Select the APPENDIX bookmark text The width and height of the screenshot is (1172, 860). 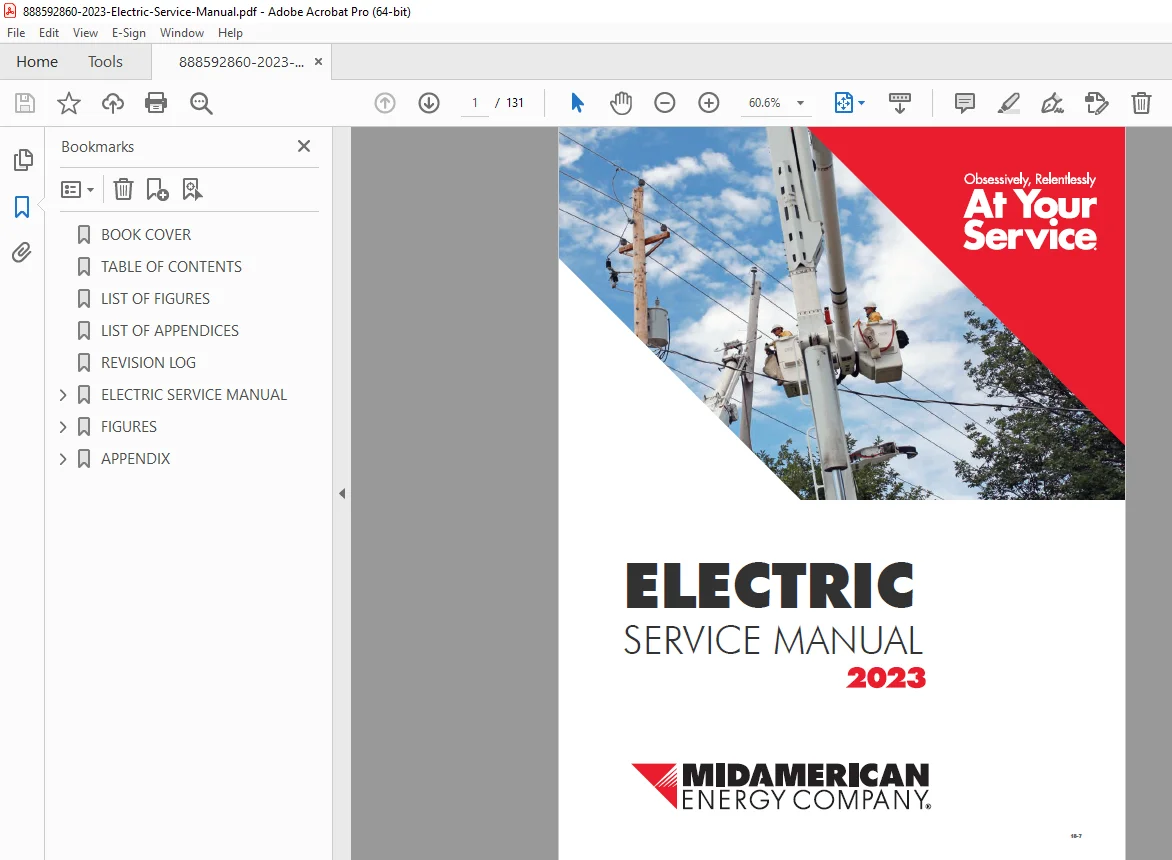(135, 459)
